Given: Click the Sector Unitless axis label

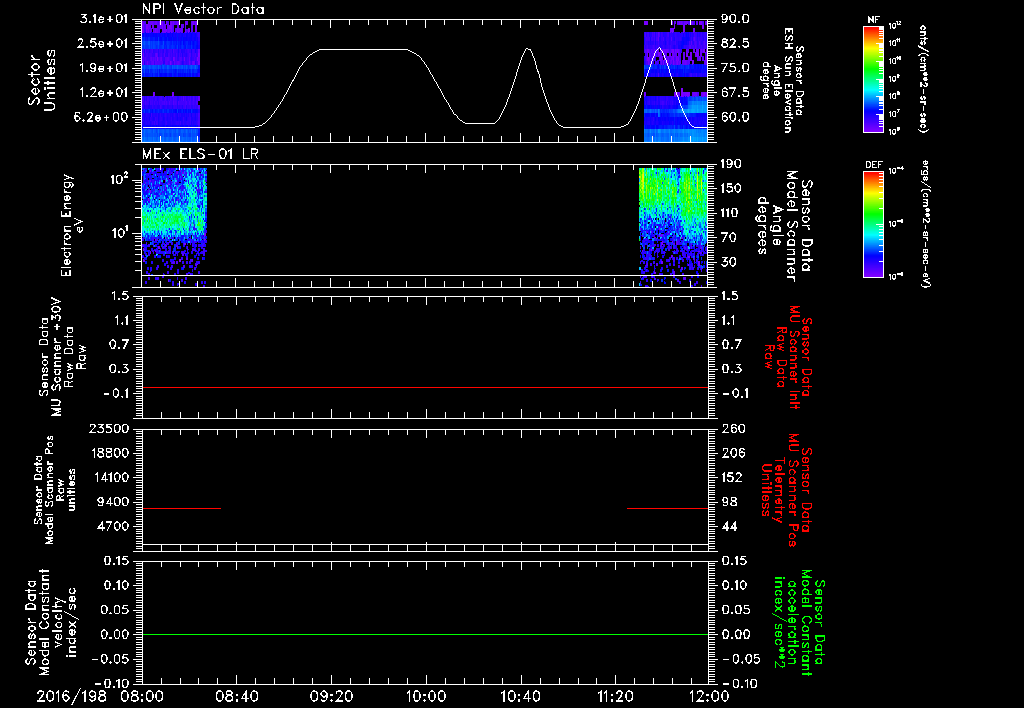Looking at the screenshot, I should pyautogui.click(x=42, y=80).
